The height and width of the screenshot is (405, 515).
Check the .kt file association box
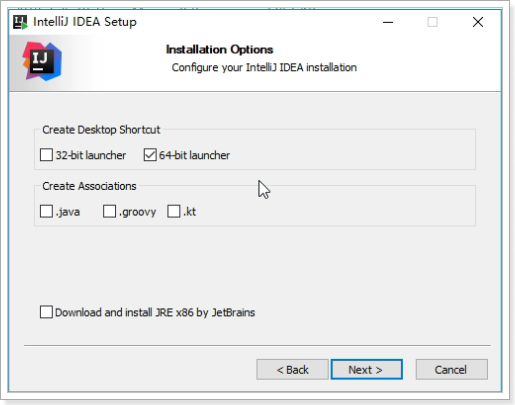(x=174, y=211)
